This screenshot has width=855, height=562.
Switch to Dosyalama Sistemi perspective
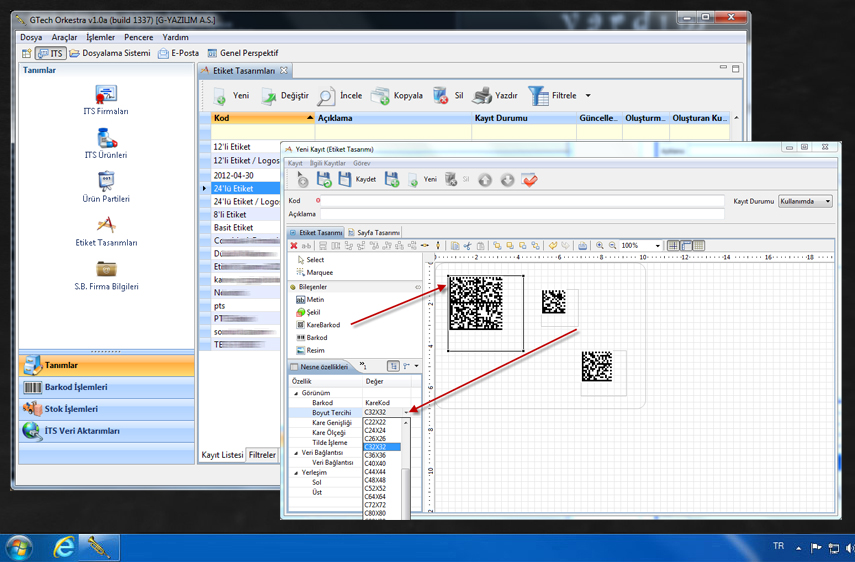[x=110, y=53]
